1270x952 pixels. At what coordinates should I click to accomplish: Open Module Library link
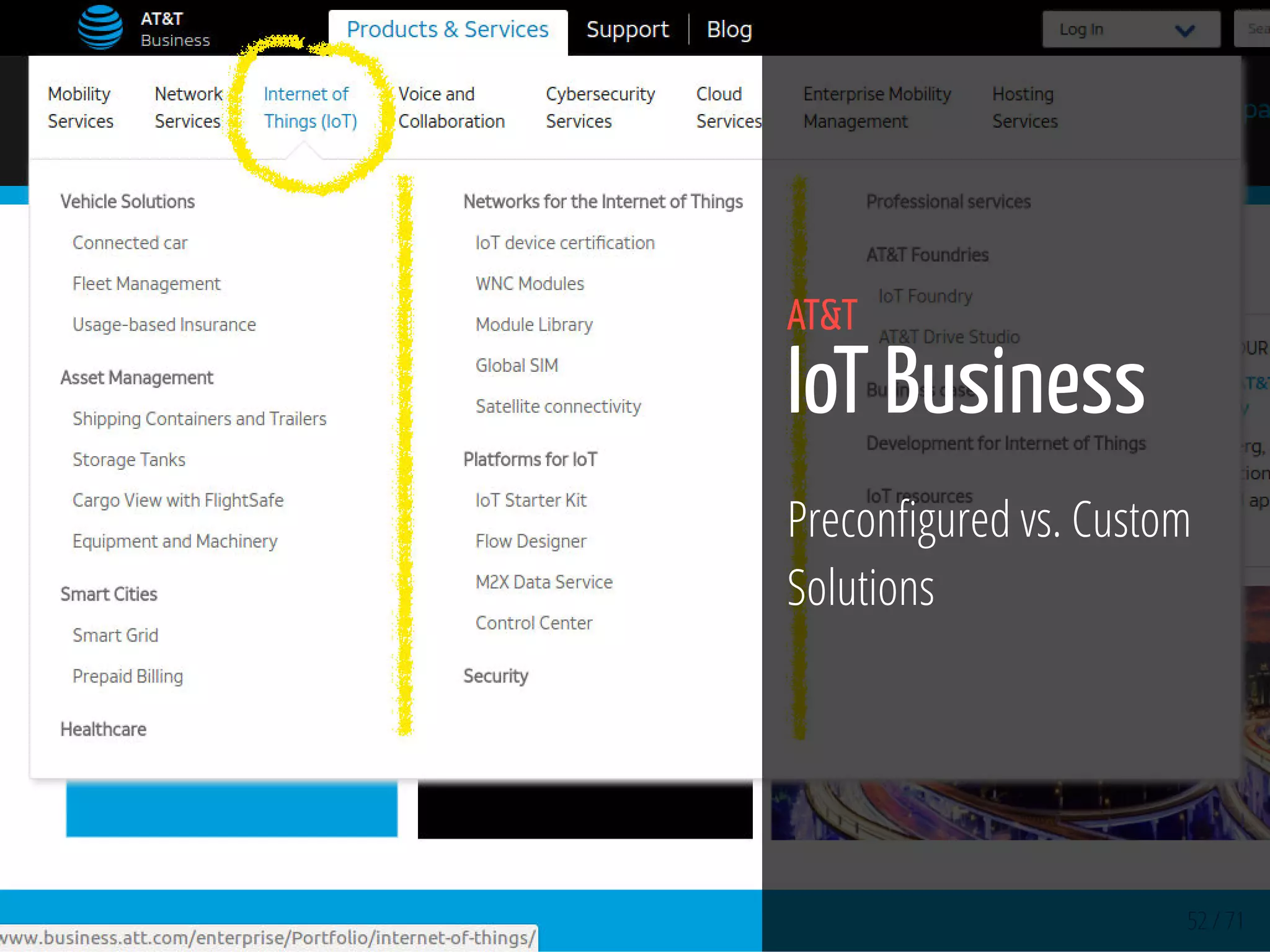(x=534, y=324)
